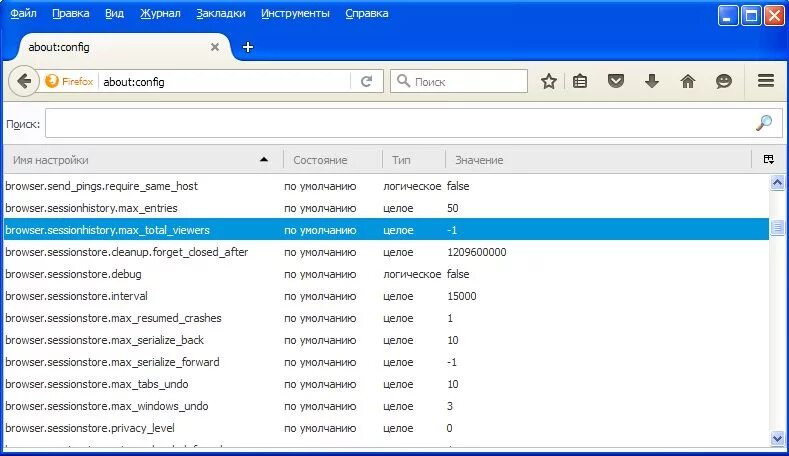Focus the preferences Поиск filter field
Image resolution: width=789 pixels, height=456 pixels.
414,123
